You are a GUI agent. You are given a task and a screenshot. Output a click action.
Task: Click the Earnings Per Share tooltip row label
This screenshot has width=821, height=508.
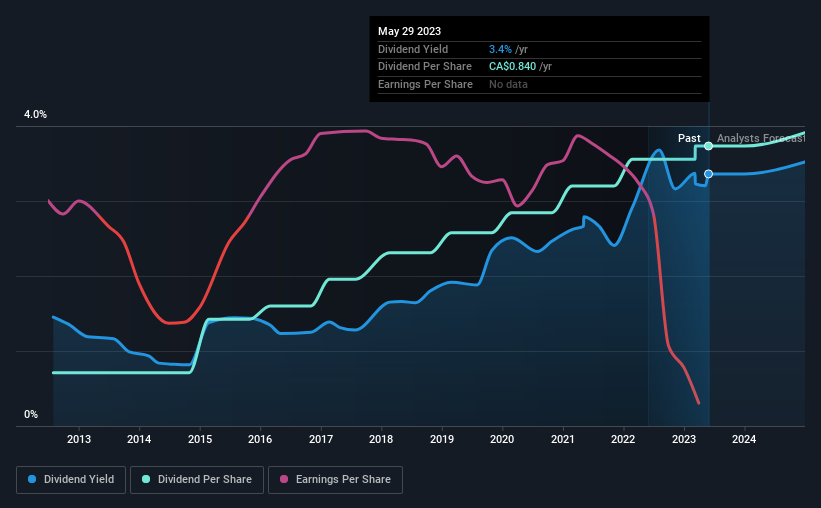(425, 84)
